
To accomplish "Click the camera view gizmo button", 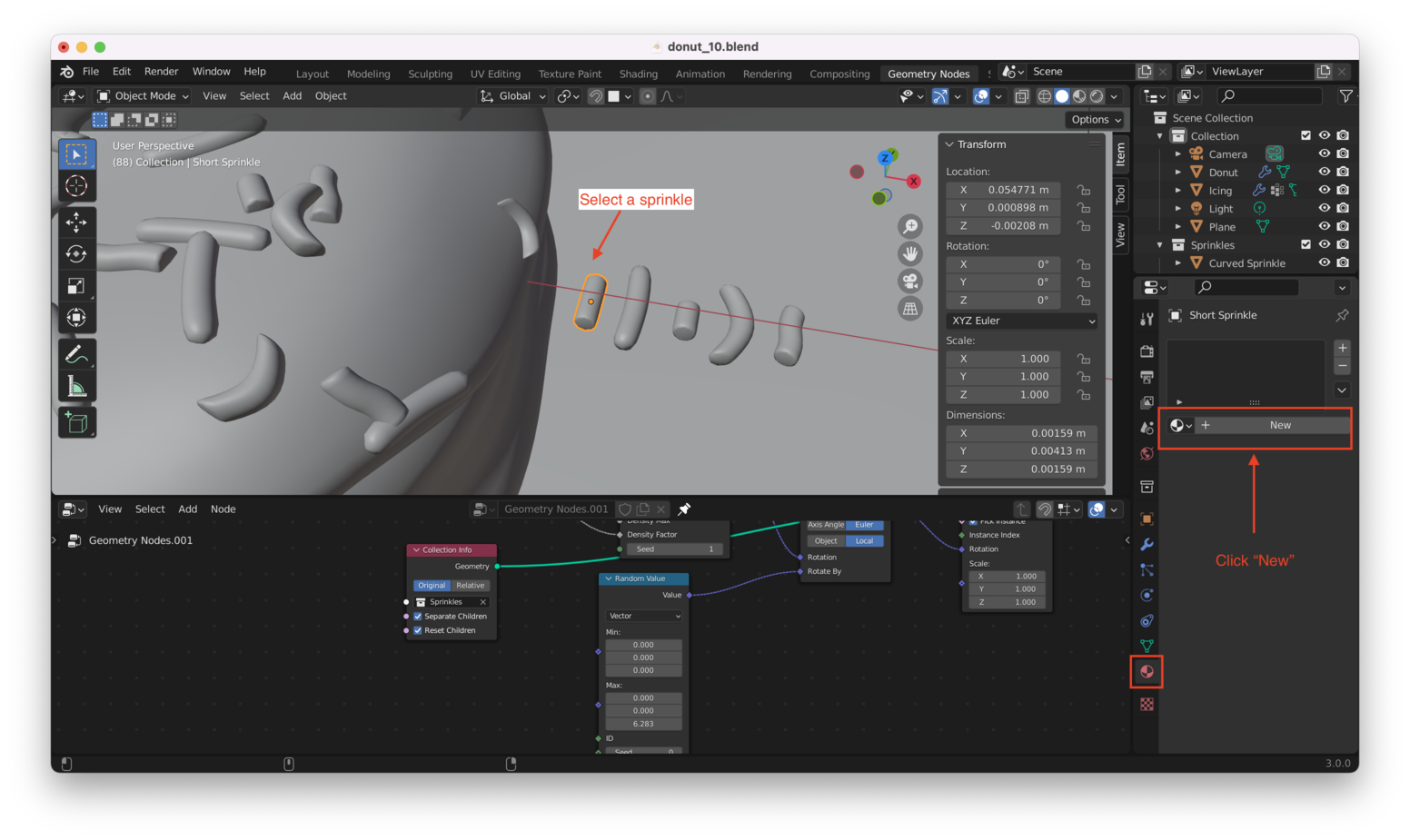I will click(x=909, y=282).
